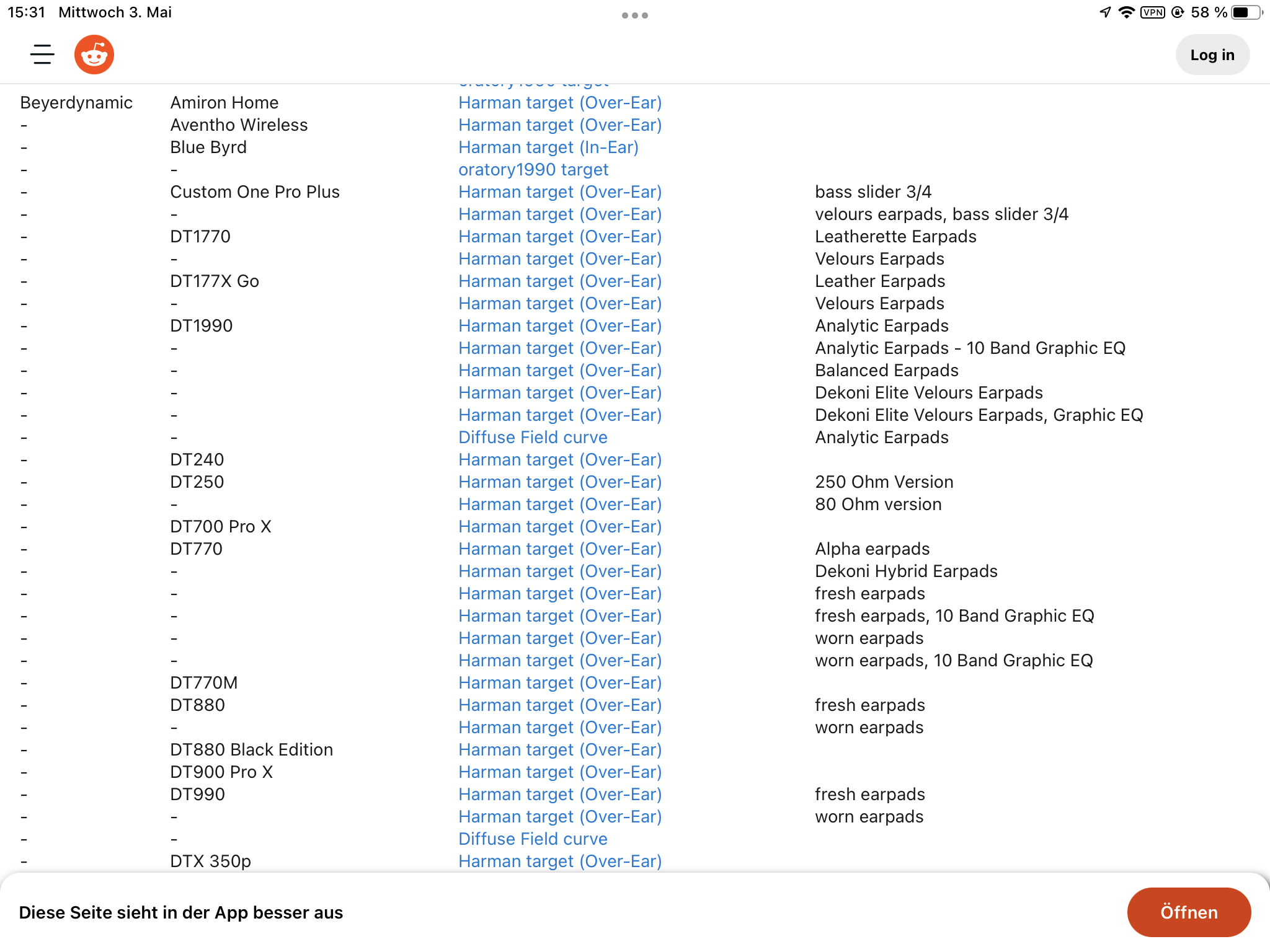The image size is (1270, 952).
Task: Select the Amiron Home model text
Action: point(224,103)
